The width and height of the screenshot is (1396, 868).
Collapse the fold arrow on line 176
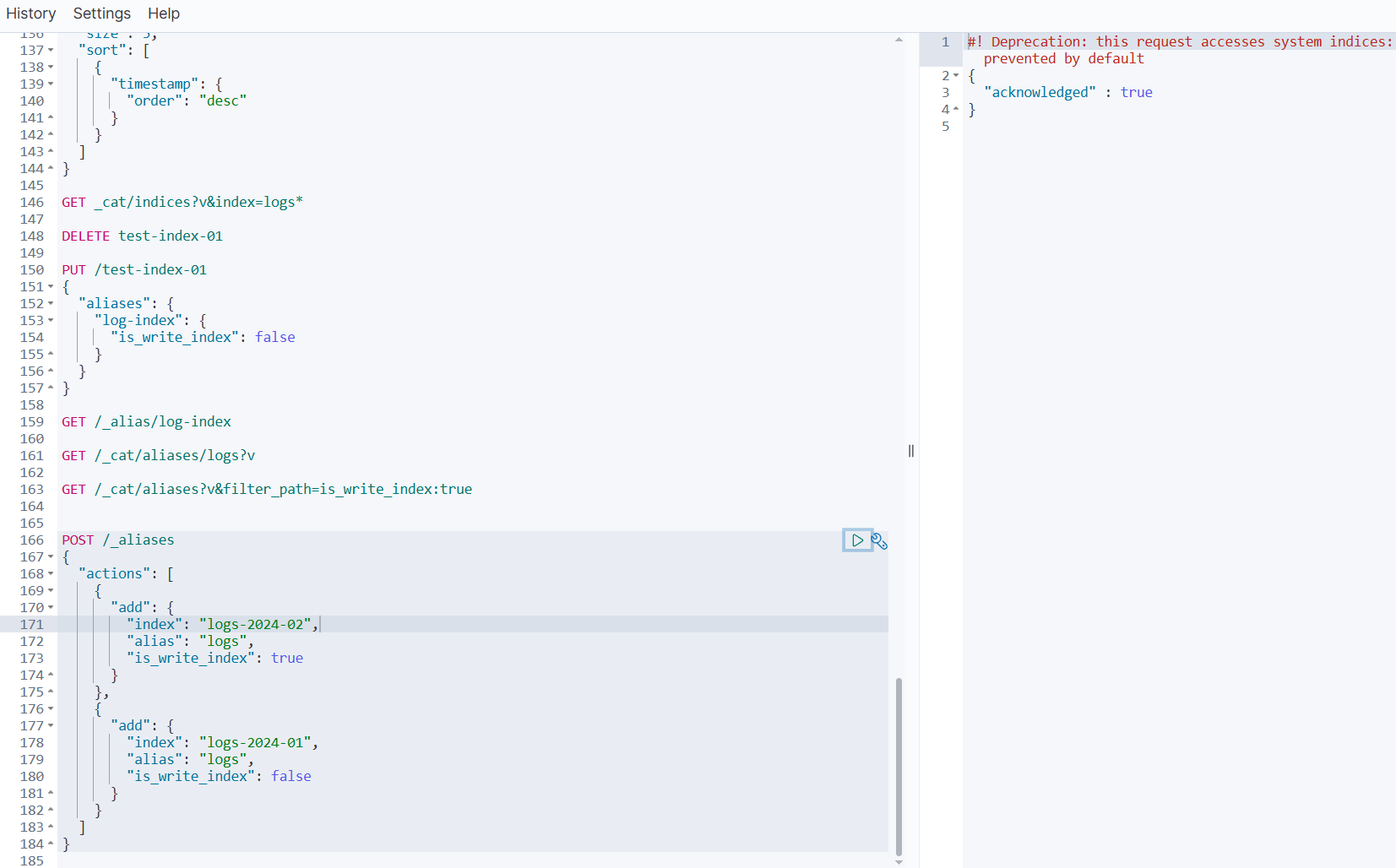(x=51, y=709)
